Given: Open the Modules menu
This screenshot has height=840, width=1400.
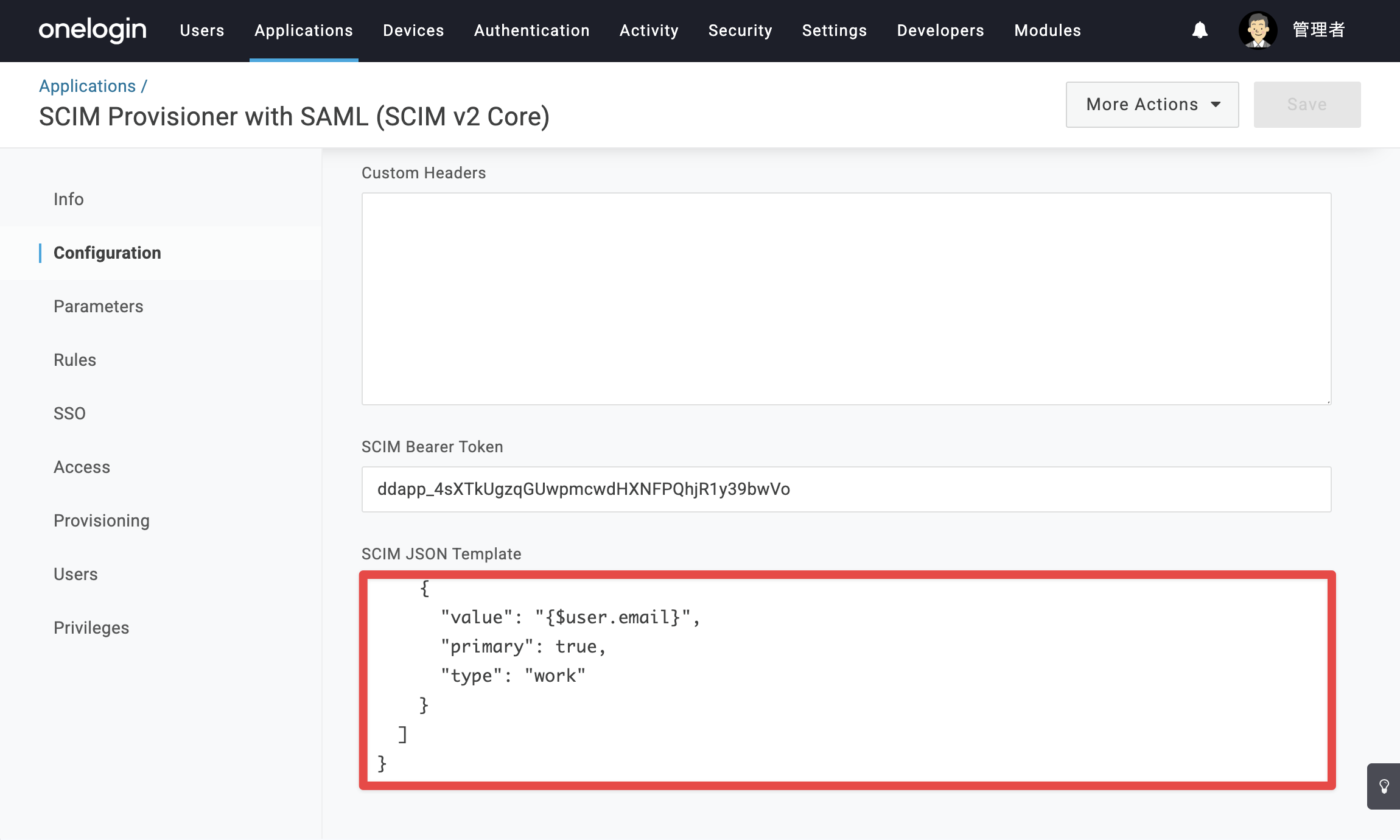Looking at the screenshot, I should point(1048,30).
